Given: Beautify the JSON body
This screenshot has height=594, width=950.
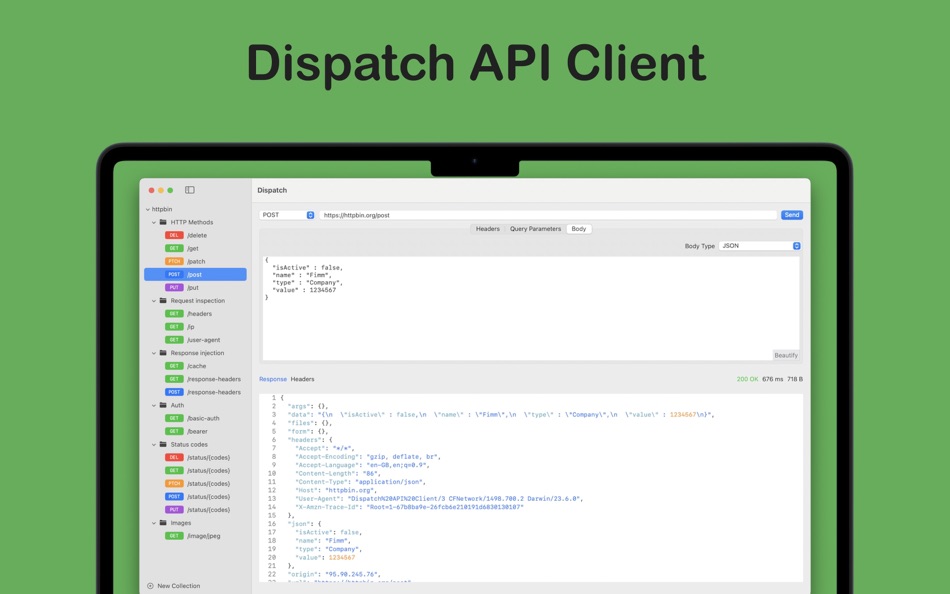Looking at the screenshot, I should pyautogui.click(x=786, y=356).
